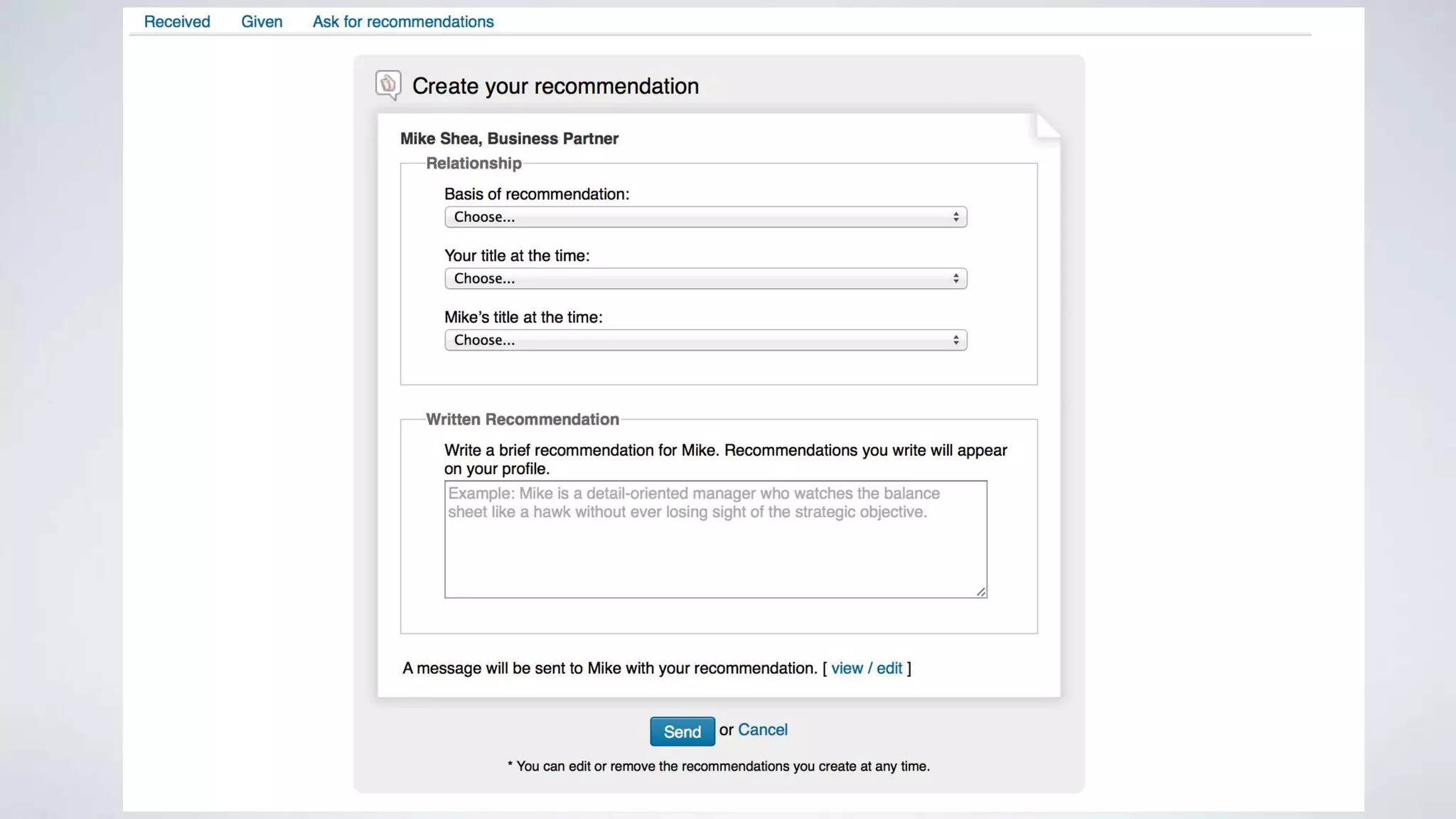
Task: Click the "Create your recommendation" title
Action: [x=555, y=86]
